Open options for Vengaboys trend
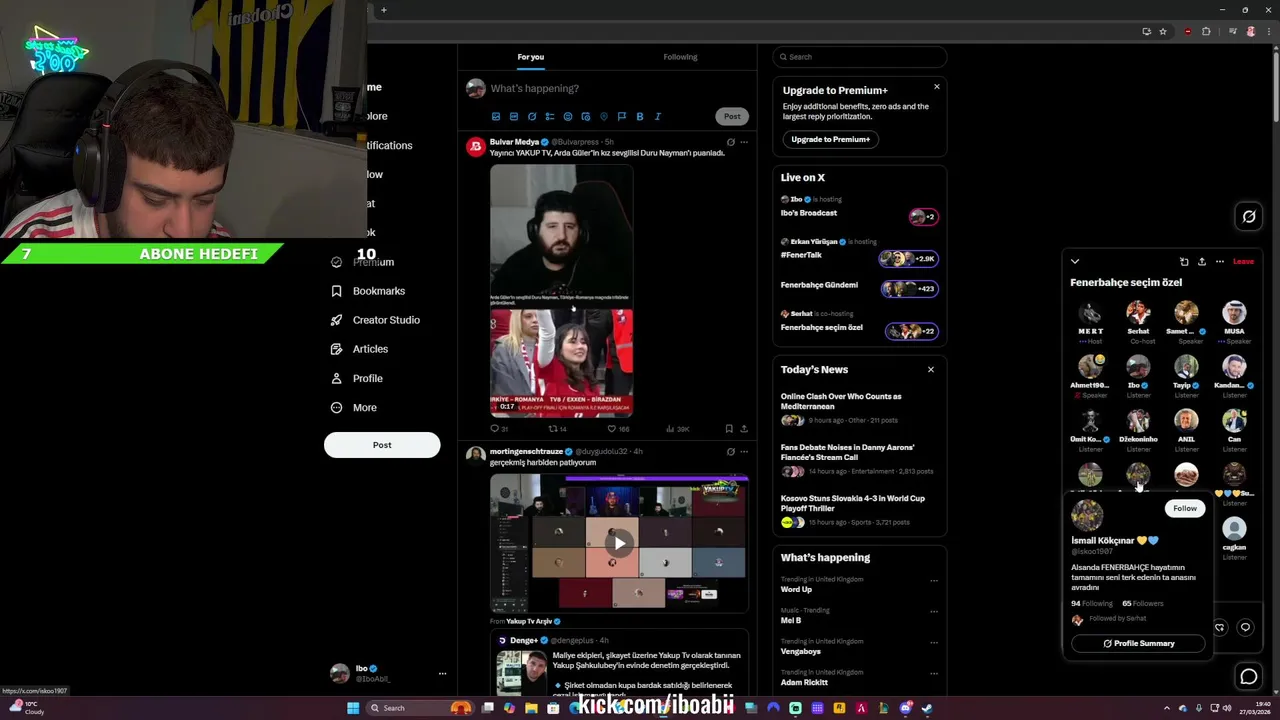Screen dimensions: 1280x720 pyautogui.click(x=934, y=642)
